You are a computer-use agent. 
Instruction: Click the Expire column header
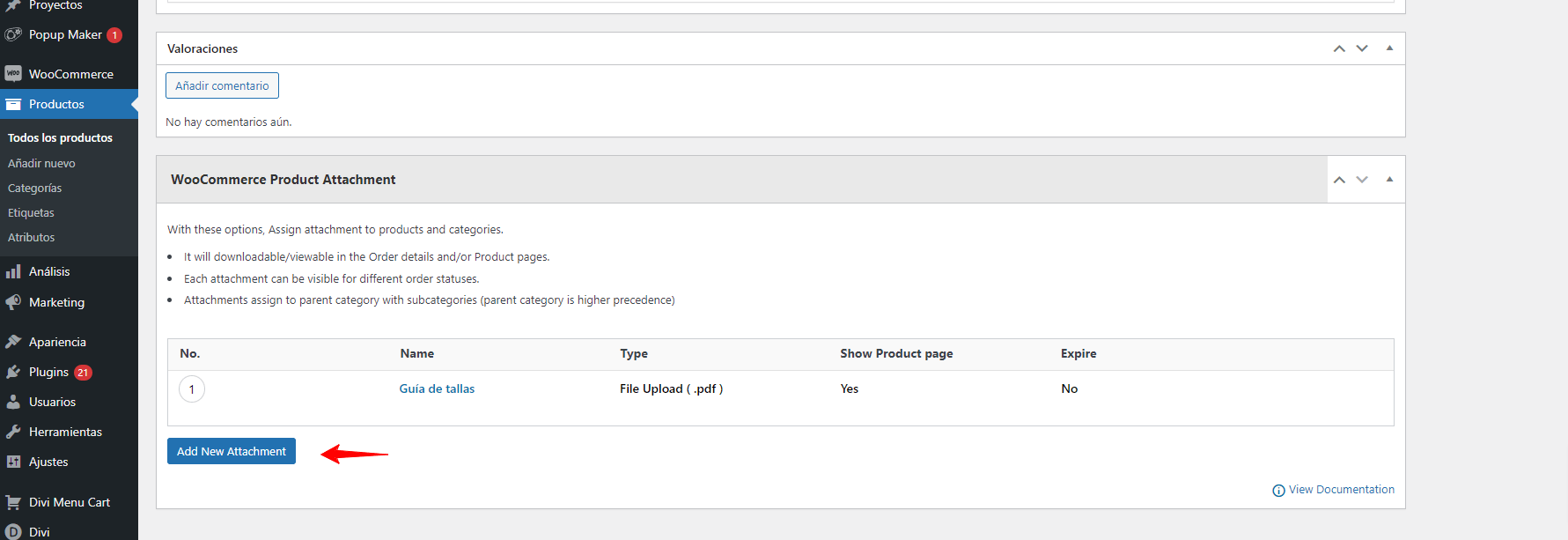point(1078,353)
